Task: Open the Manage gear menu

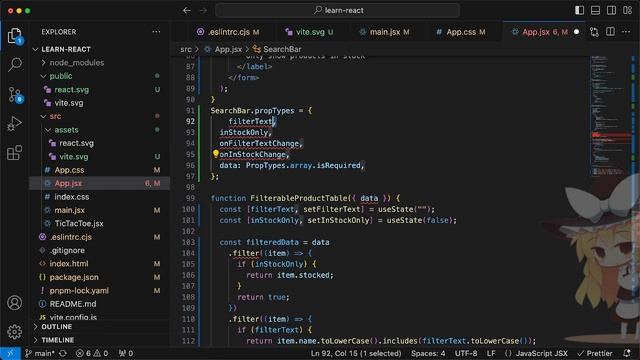Action: coord(15,331)
